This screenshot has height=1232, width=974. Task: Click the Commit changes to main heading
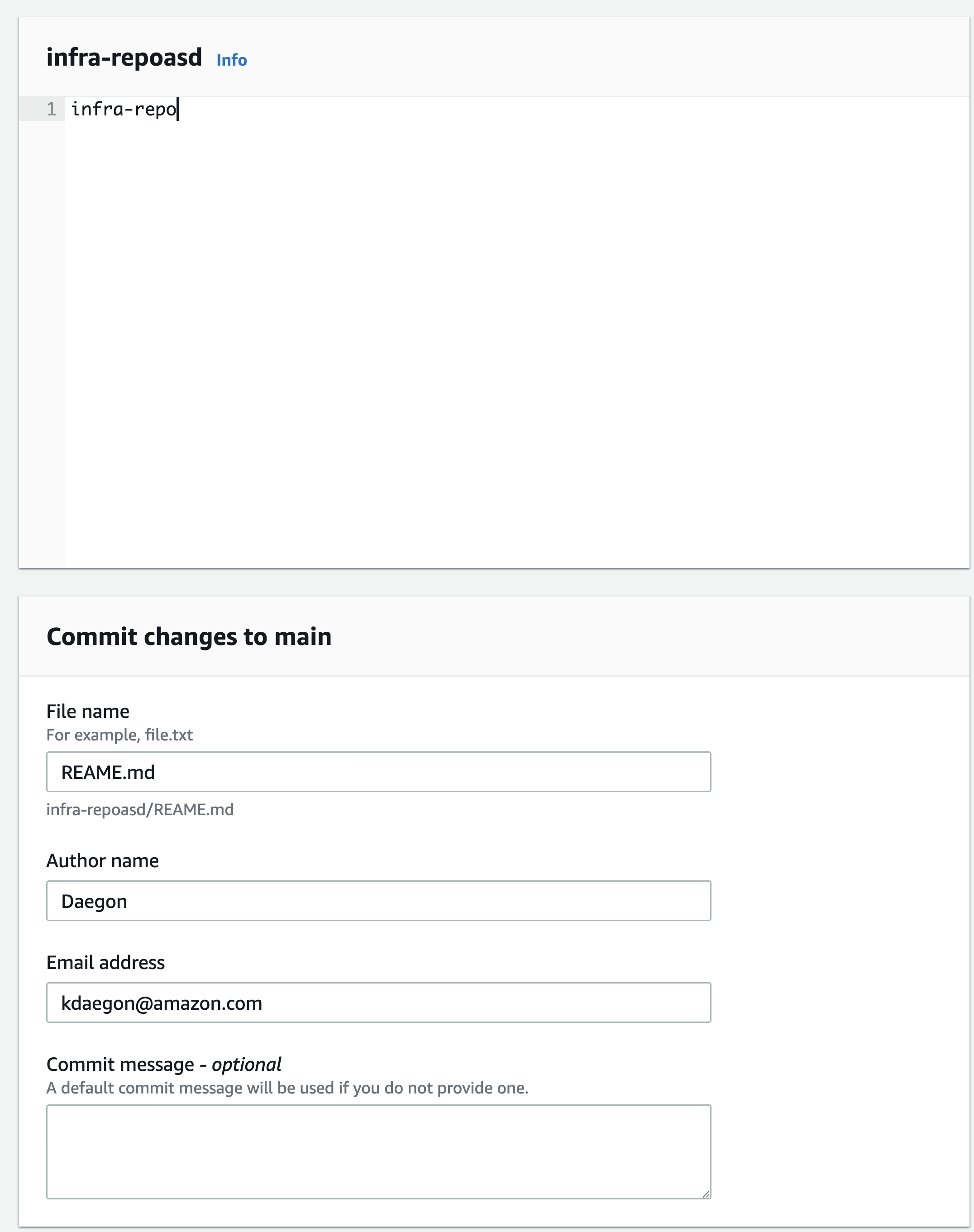[x=189, y=636]
